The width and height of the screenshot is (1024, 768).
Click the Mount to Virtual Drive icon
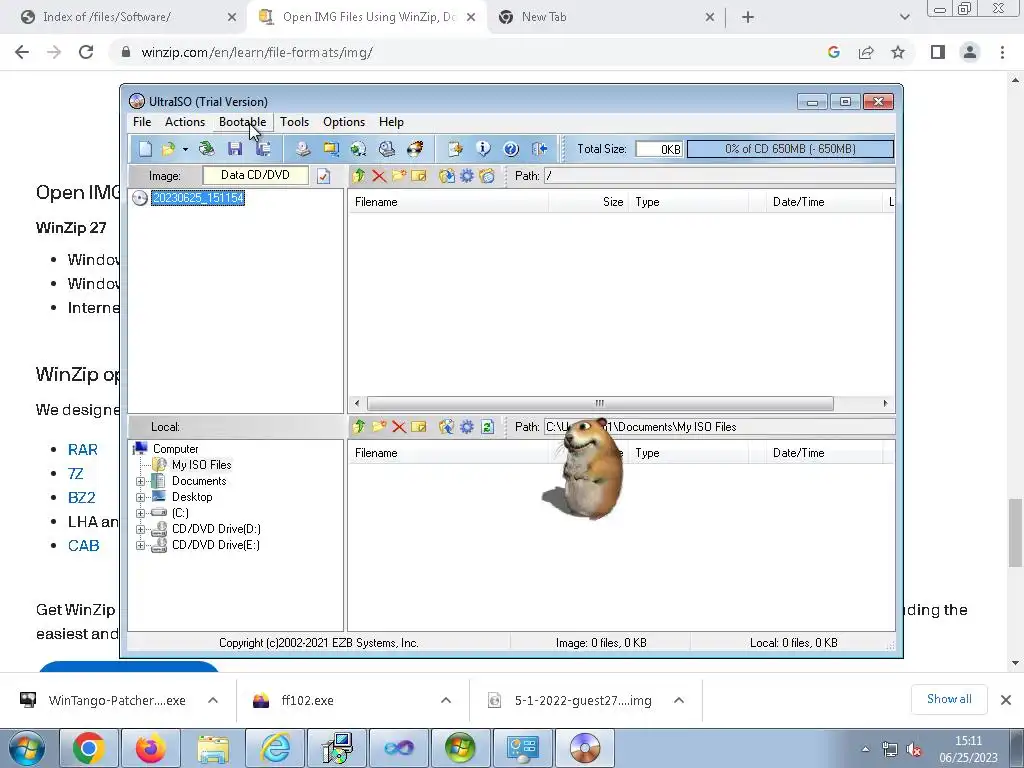pyautogui.click(x=387, y=149)
